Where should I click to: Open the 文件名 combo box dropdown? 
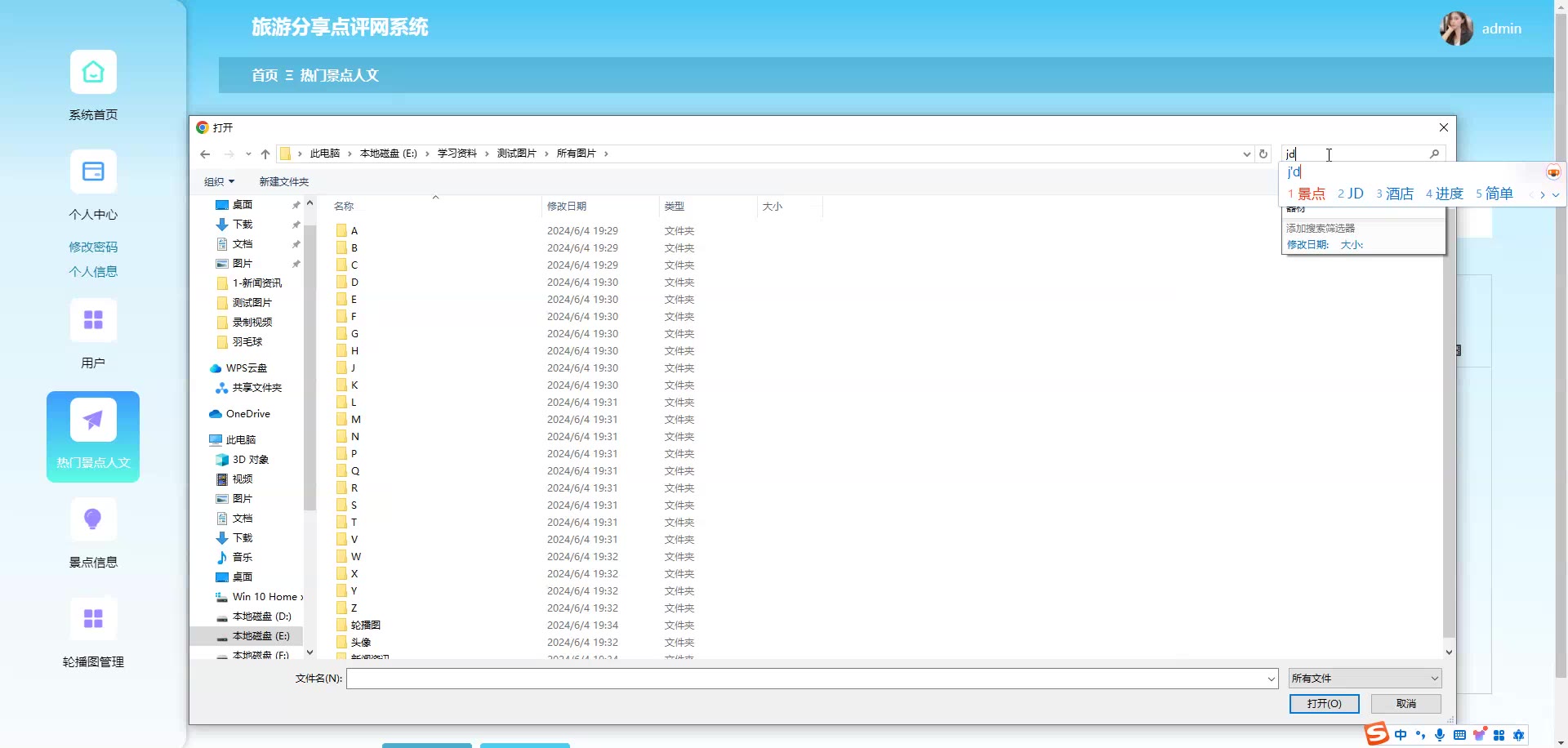point(1272,679)
